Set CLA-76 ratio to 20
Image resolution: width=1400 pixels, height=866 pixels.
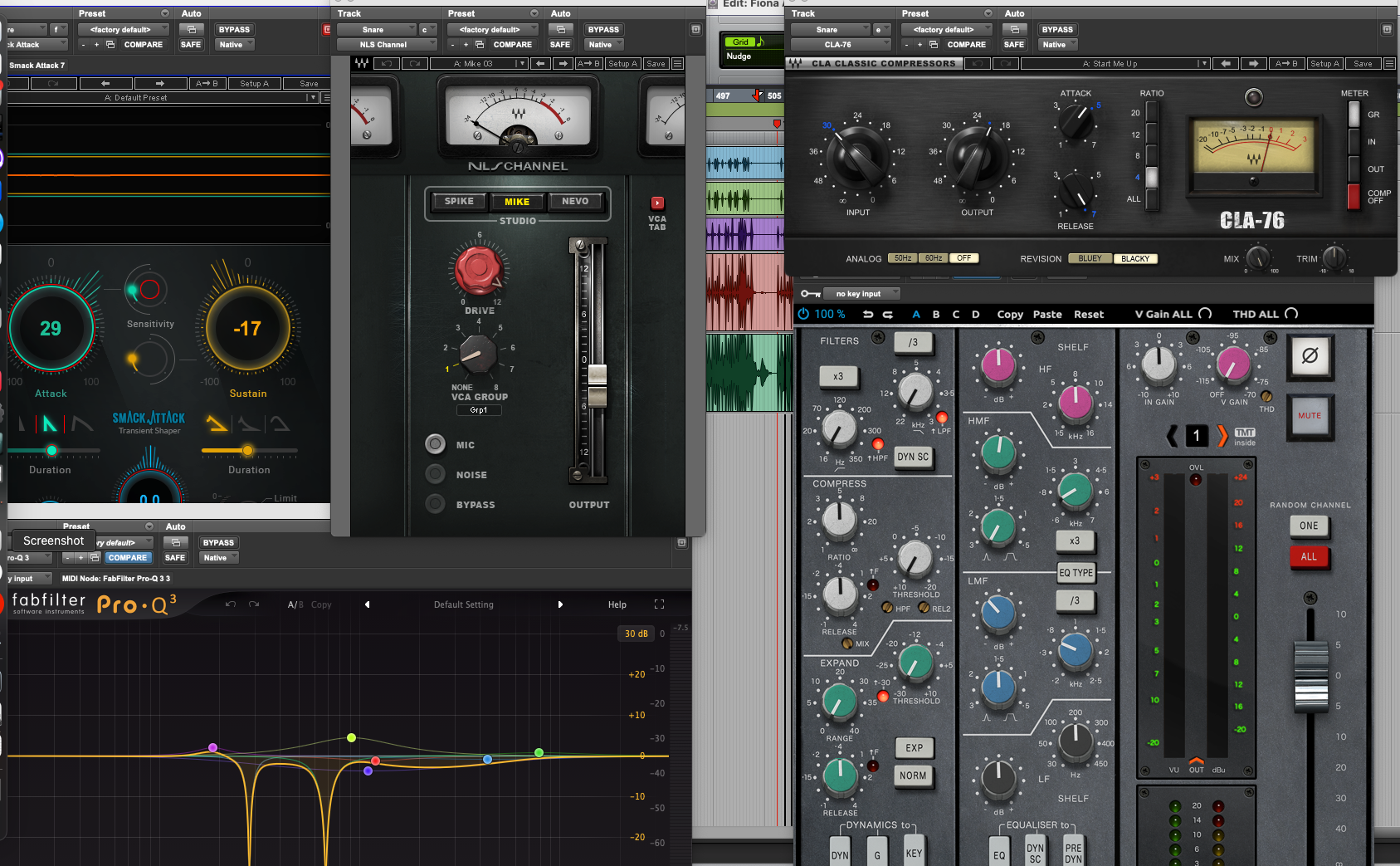(x=1152, y=113)
